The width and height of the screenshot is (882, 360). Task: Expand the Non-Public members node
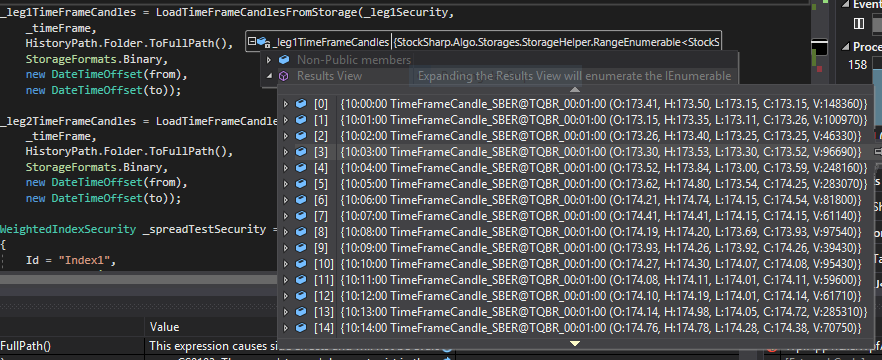[x=268, y=60]
